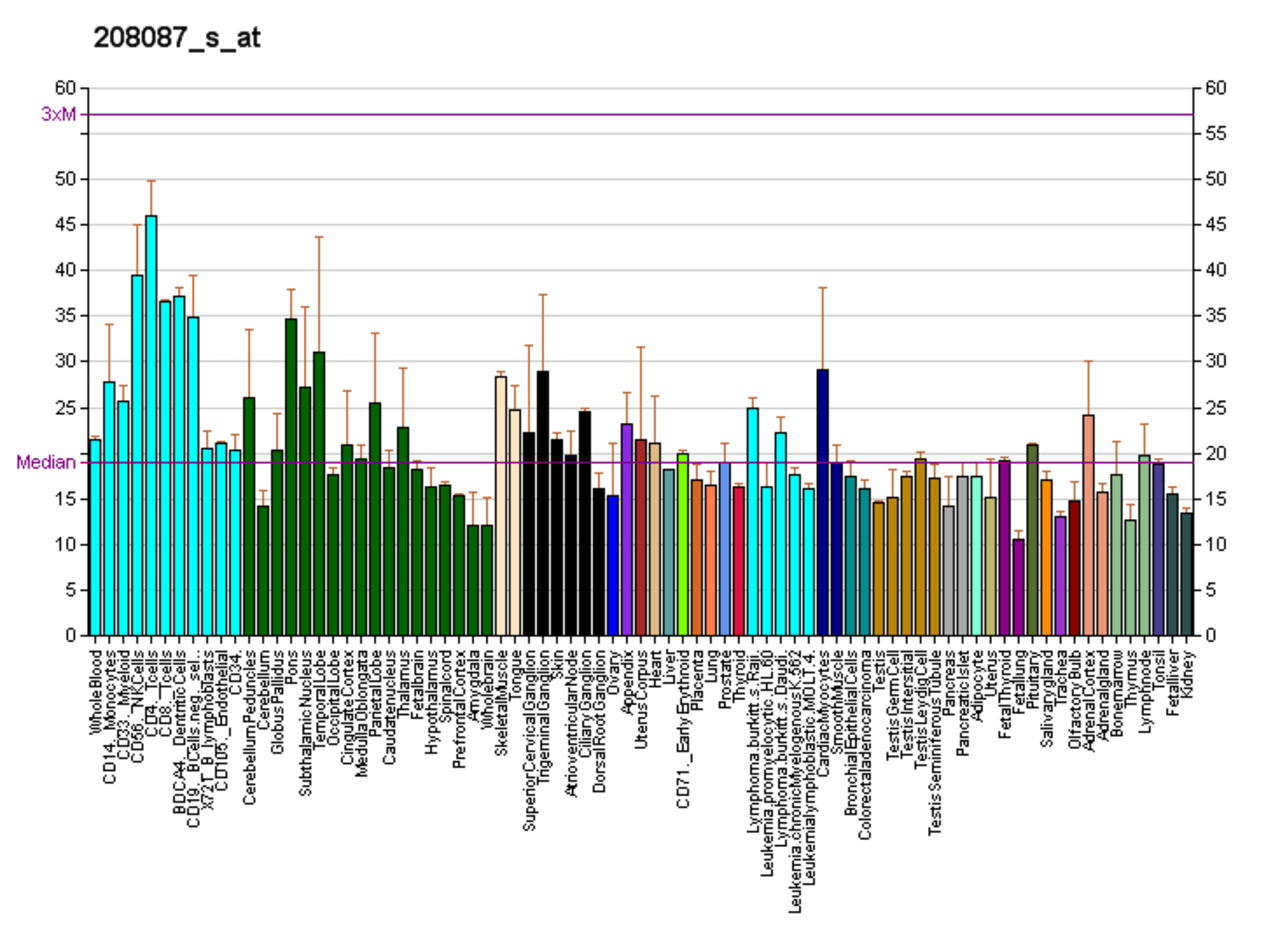Click the dark green CerebellumPeduncles bar
This screenshot has width=1280, height=927.
tap(249, 516)
